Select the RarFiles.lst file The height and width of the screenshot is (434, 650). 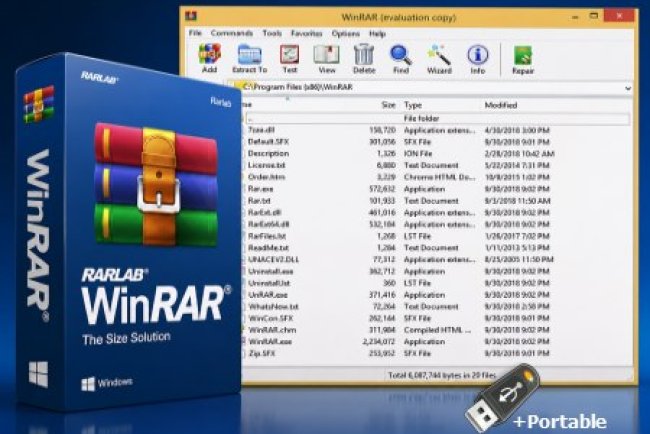[267, 236]
